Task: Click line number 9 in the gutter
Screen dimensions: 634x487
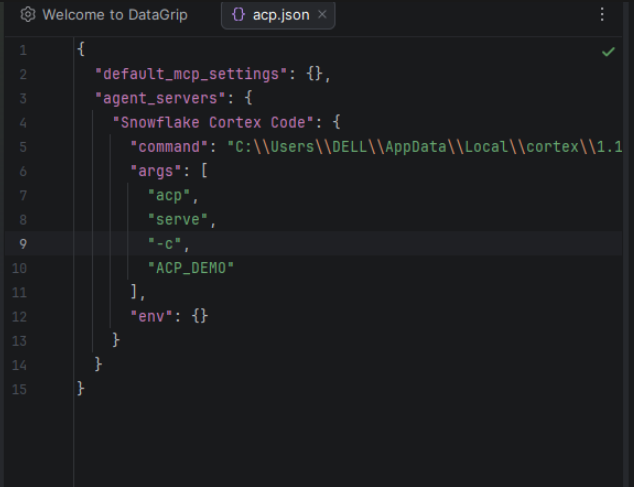Action: pyautogui.click(x=23, y=244)
